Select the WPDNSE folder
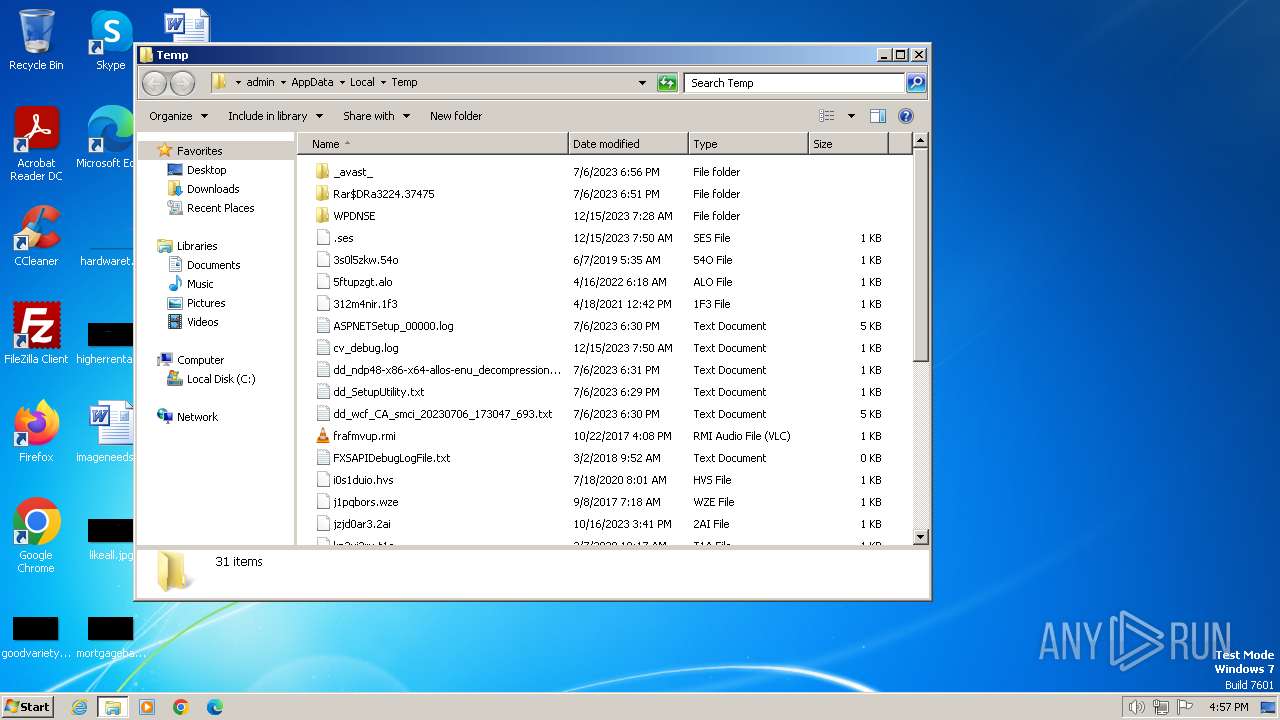The height and width of the screenshot is (720, 1280). pos(354,216)
